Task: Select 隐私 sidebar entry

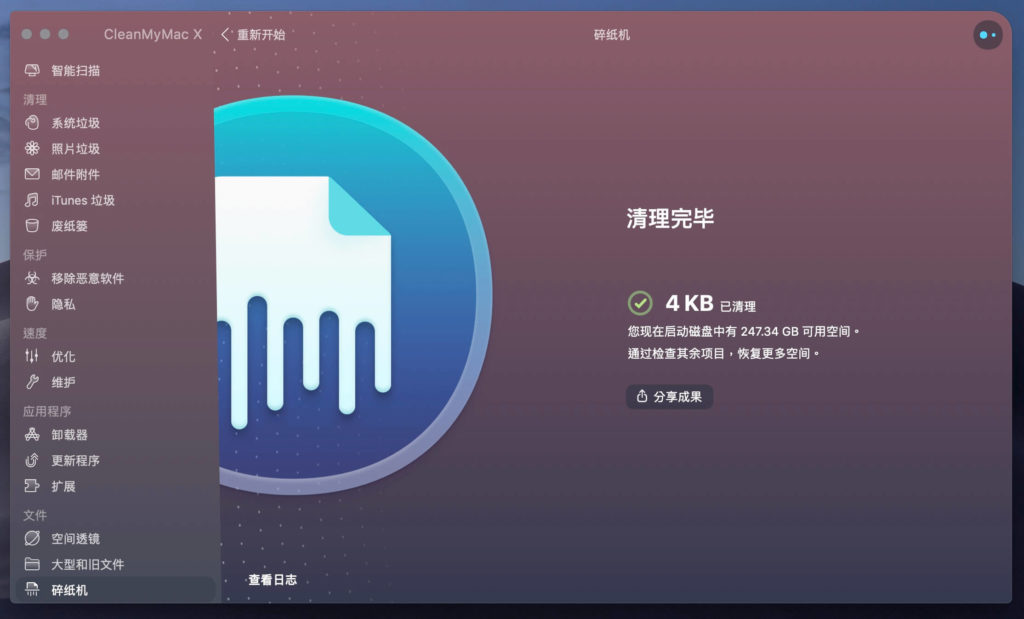Action: coord(63,304)
